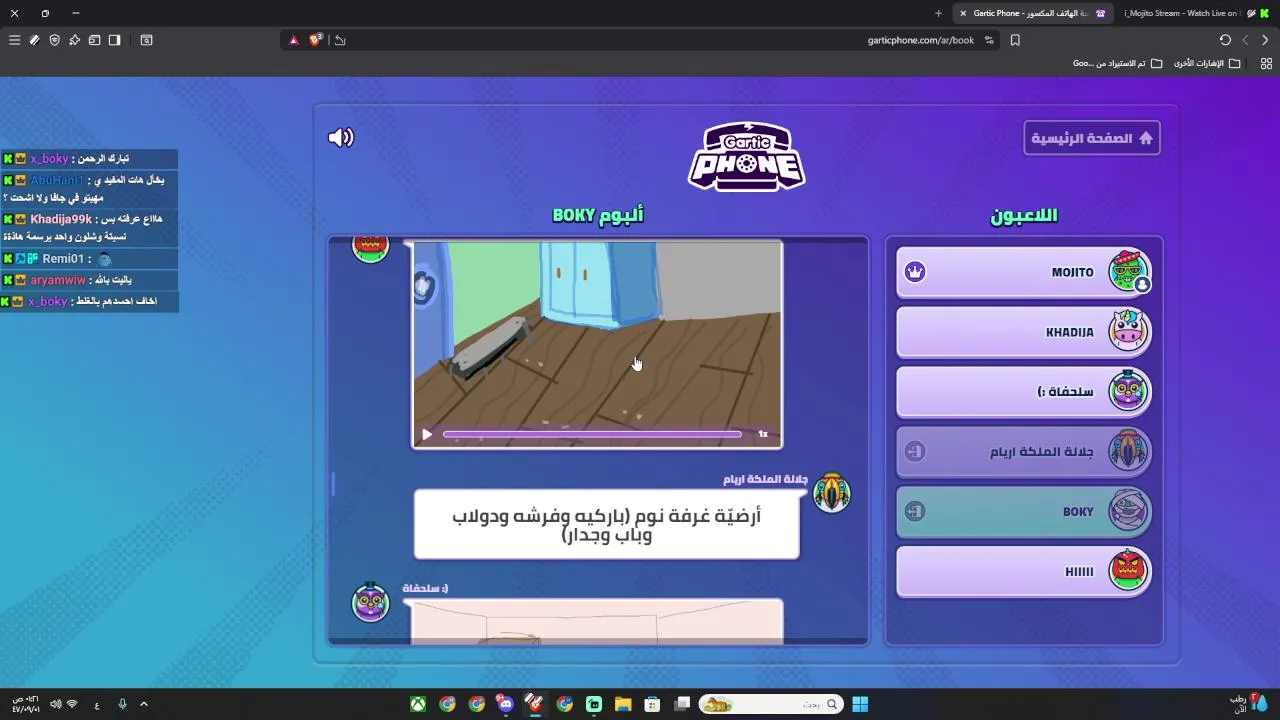This screenshot has width=1280, height=720.
Task: Click the أرضيّة غرفة نوم prompt text card
Action: click(x=606, y=524)
